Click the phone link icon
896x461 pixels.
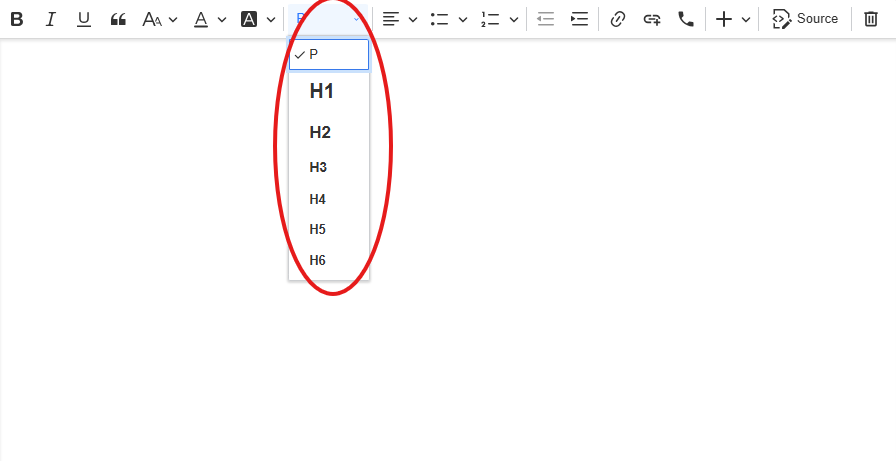click(686, 19)
